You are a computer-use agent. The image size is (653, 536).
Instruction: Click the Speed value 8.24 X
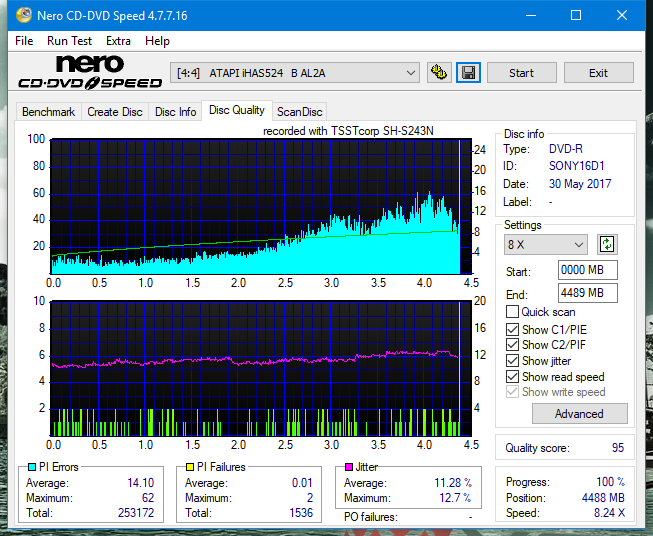(609, 512)
